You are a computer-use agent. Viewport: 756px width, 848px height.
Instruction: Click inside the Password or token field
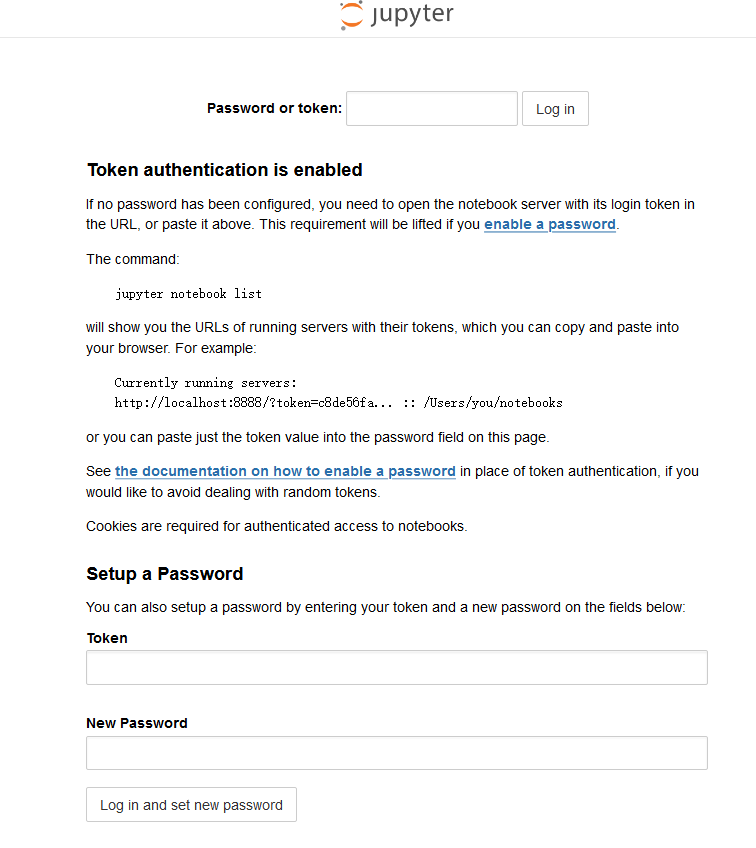point(431,108)
